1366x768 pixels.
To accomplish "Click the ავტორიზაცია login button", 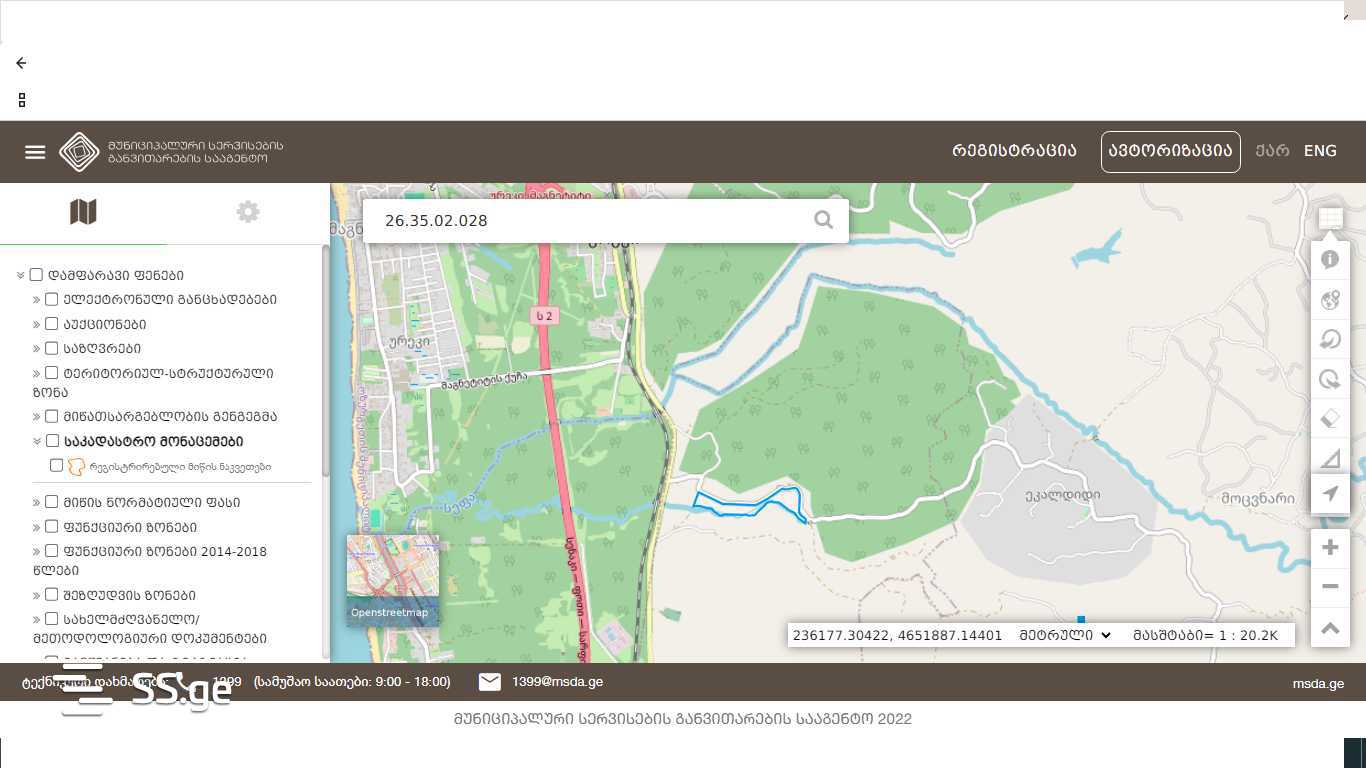I will (x=1170, y=151).
